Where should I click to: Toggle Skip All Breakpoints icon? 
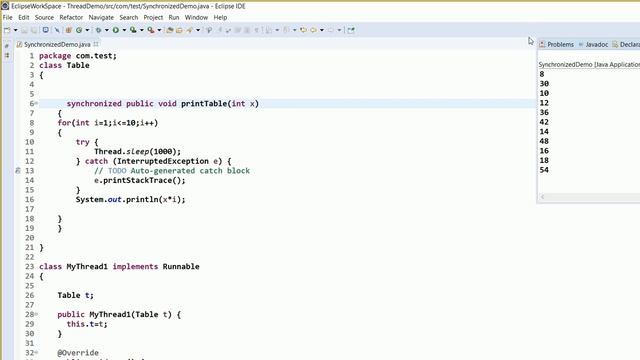pos(57,30)
